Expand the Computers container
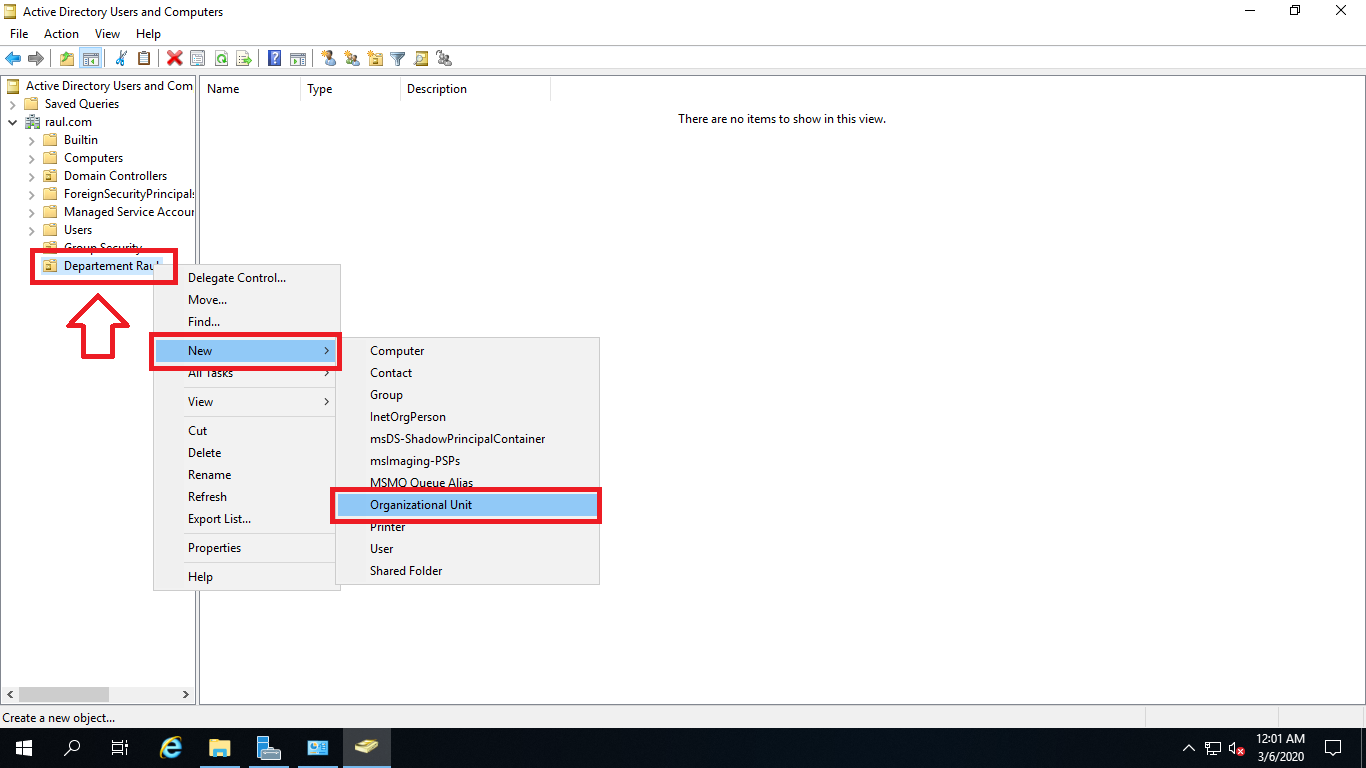 [x=32, y=157]
